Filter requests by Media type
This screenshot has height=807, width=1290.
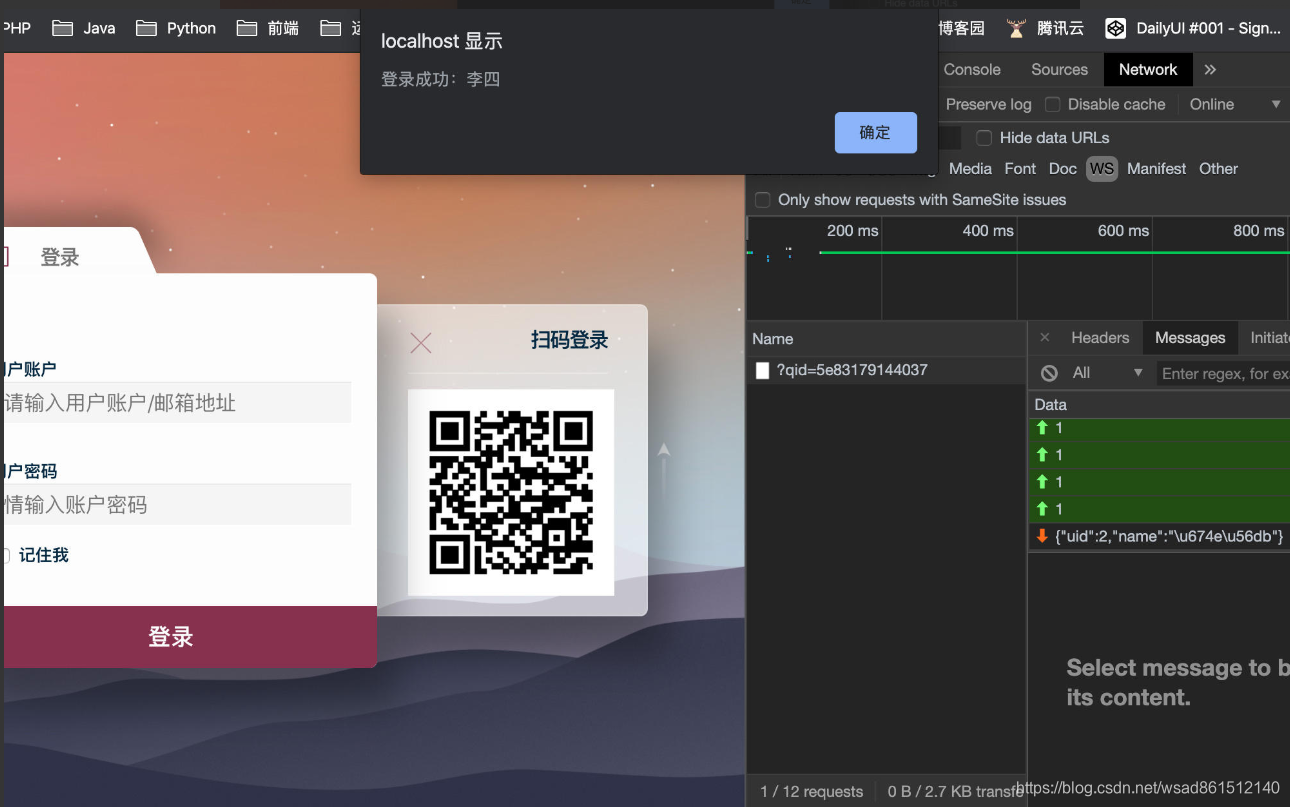(x=970, y=168)
